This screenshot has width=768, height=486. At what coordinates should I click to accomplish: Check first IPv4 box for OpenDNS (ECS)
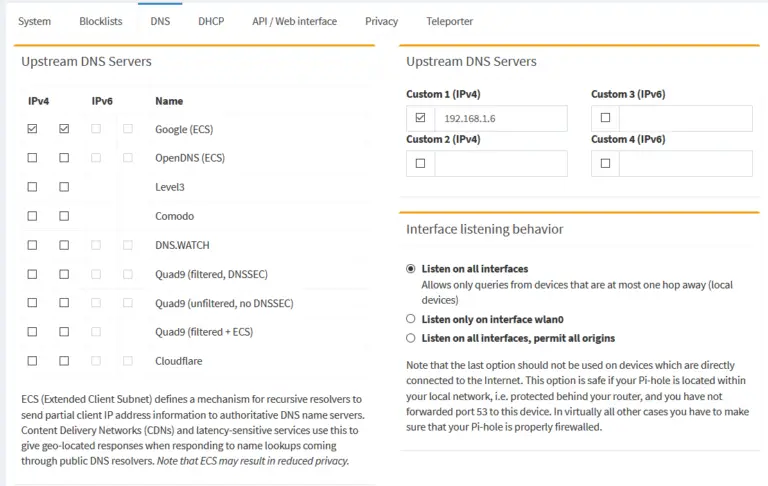[x=32, y=158]
